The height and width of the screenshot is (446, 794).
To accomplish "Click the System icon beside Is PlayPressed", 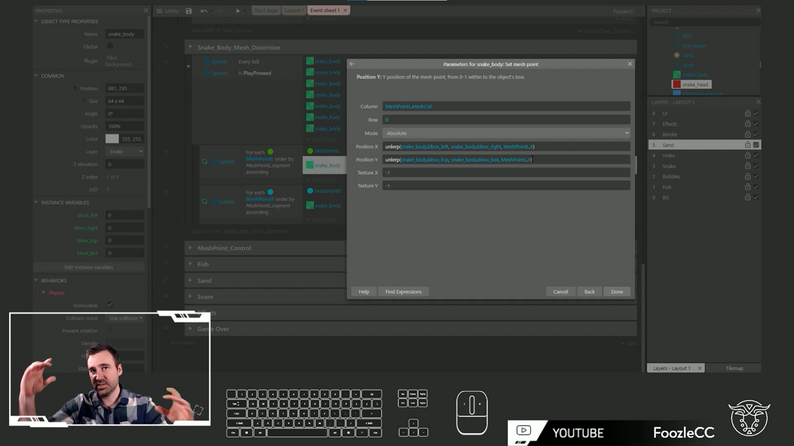I will coord(207,73).
